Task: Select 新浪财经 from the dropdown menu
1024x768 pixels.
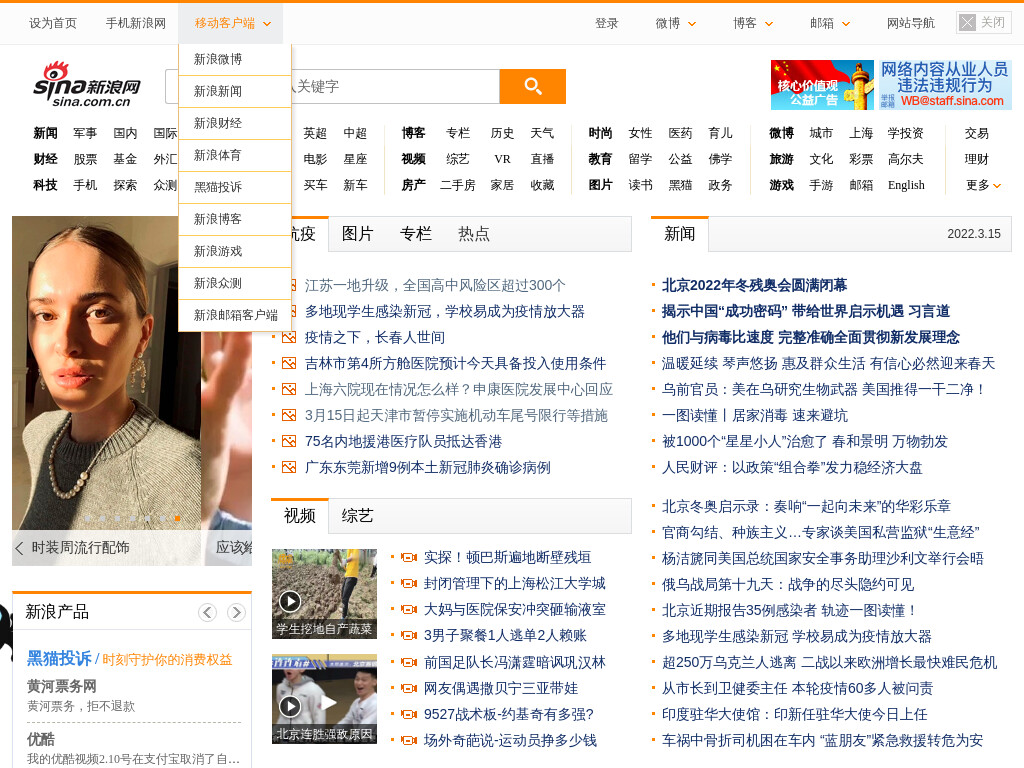Action: (234, 123)
